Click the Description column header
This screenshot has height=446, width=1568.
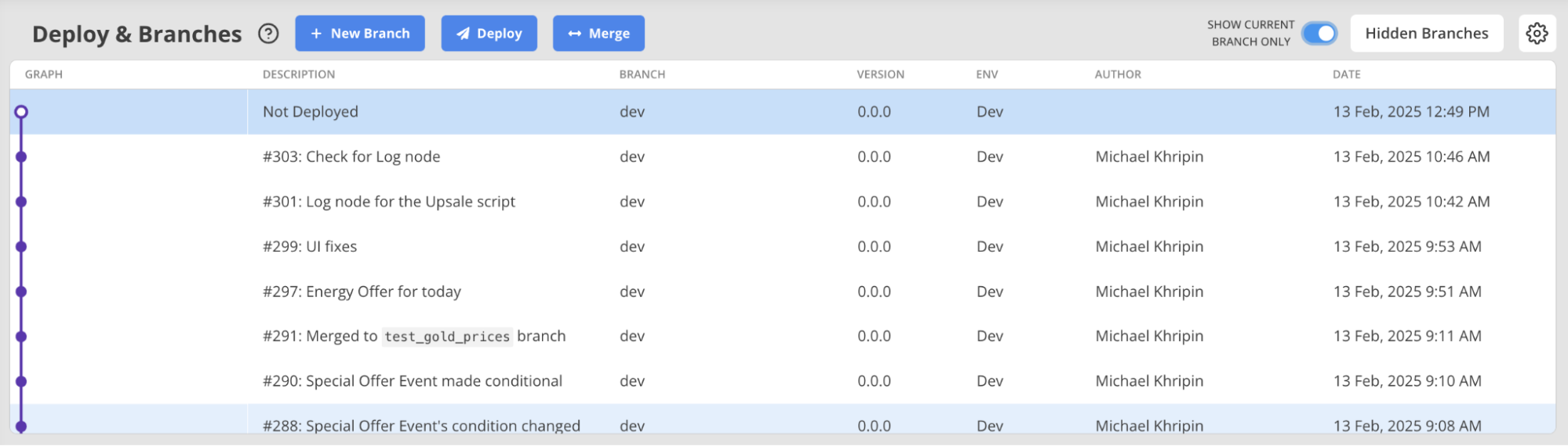point(299,74)
